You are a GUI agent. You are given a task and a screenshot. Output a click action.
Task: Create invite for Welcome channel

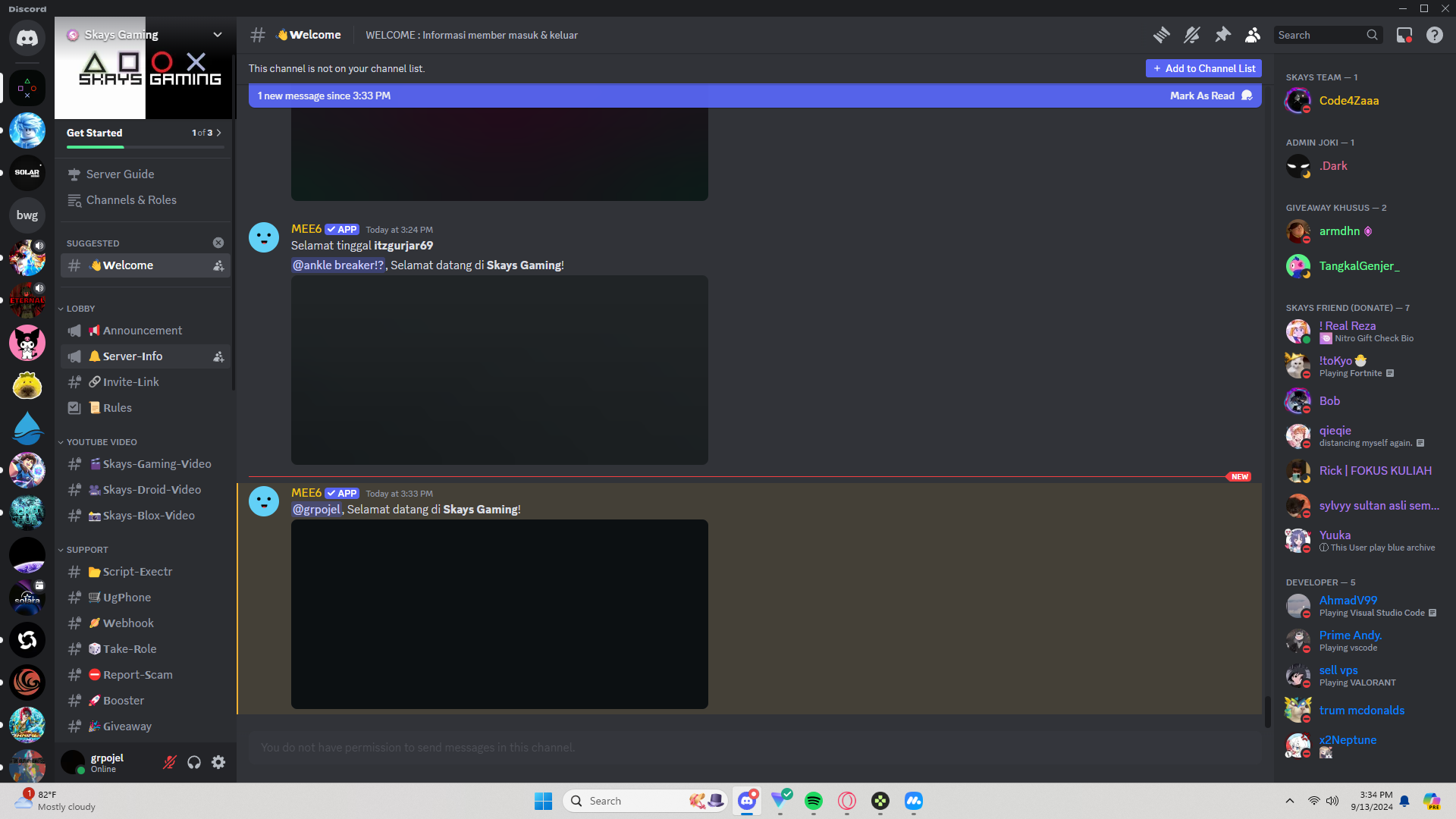218,265
